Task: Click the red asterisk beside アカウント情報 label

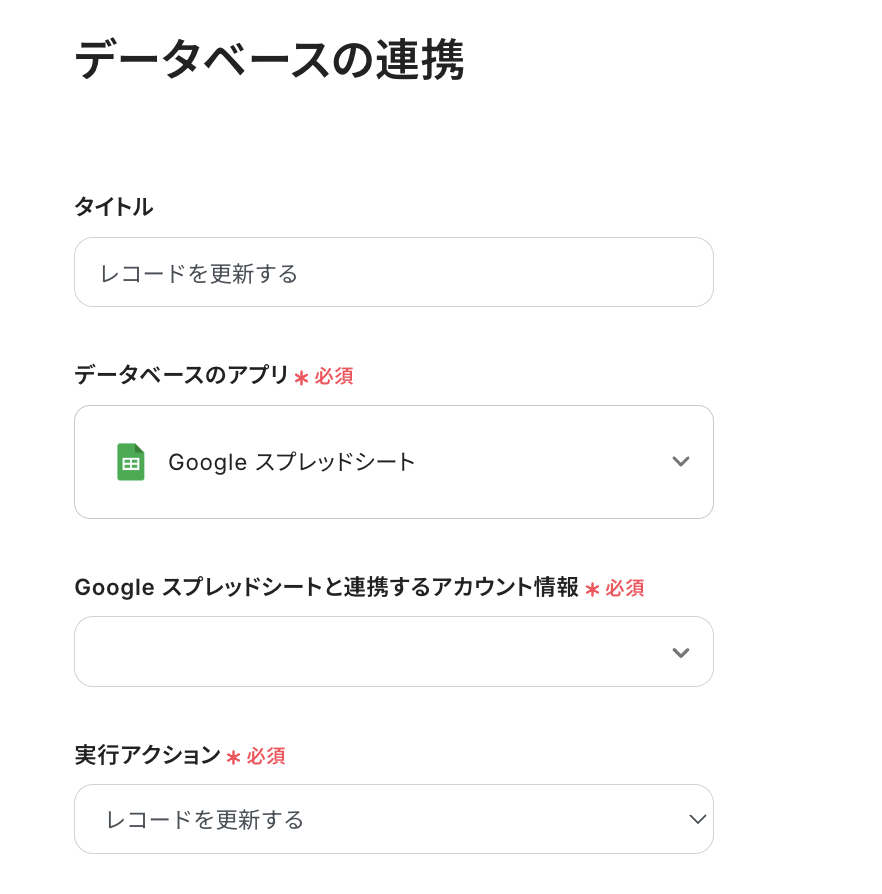Action: pos(592,589)
